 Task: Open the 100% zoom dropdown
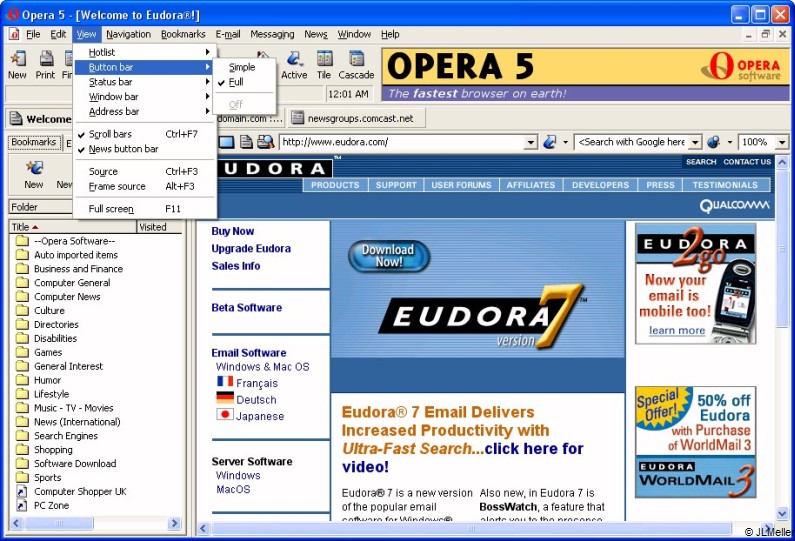781,142
